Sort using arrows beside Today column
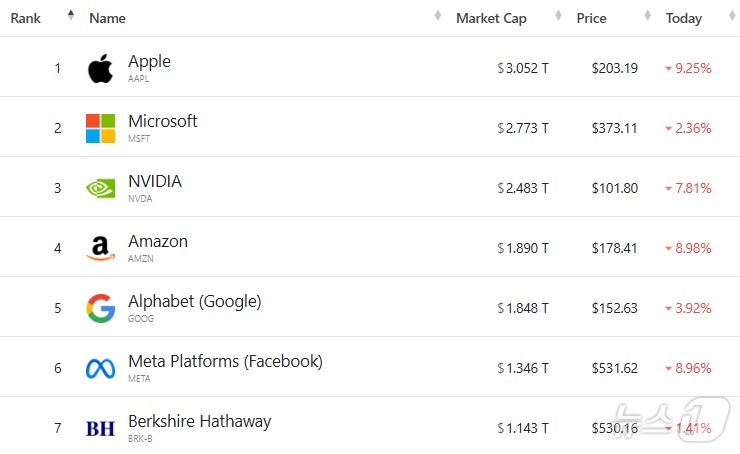740x454 pixels. click(732, 15)
